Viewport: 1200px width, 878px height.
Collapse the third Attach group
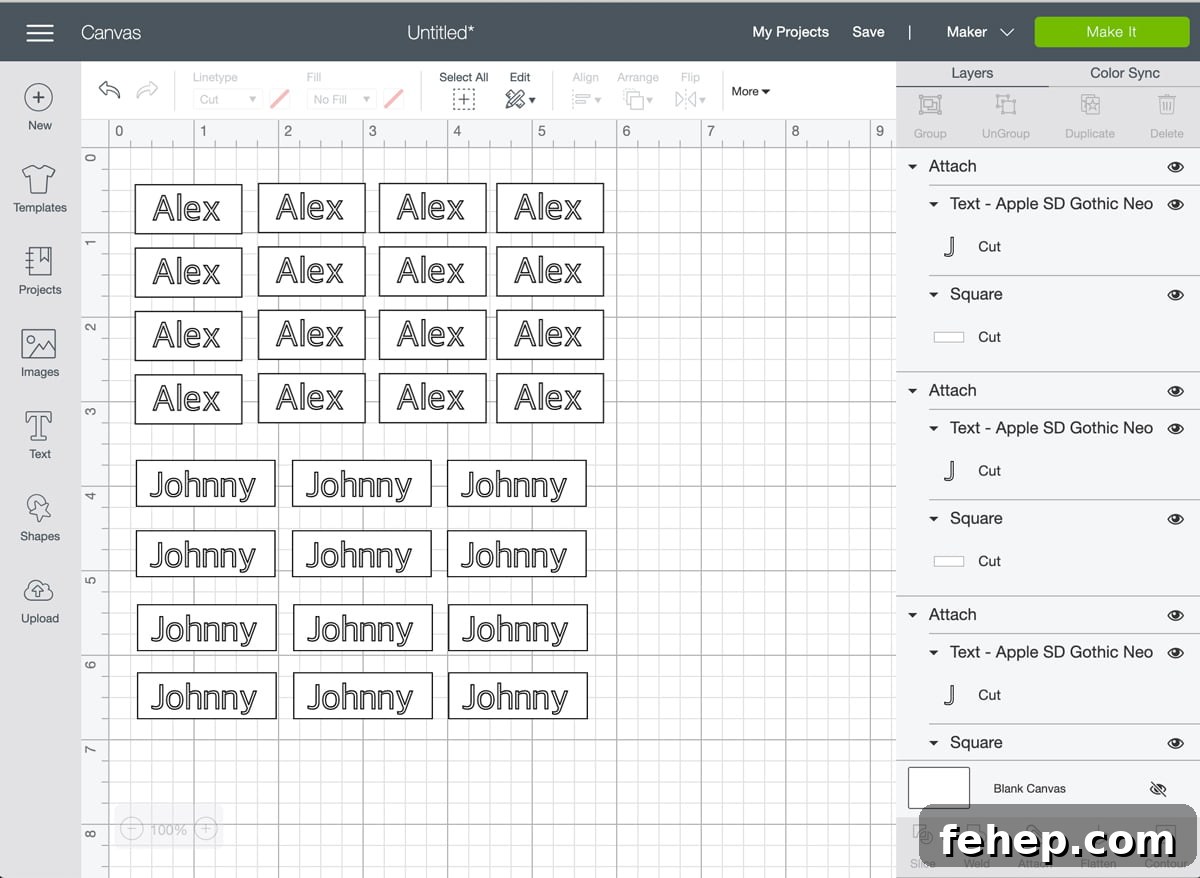coord(912,615)
